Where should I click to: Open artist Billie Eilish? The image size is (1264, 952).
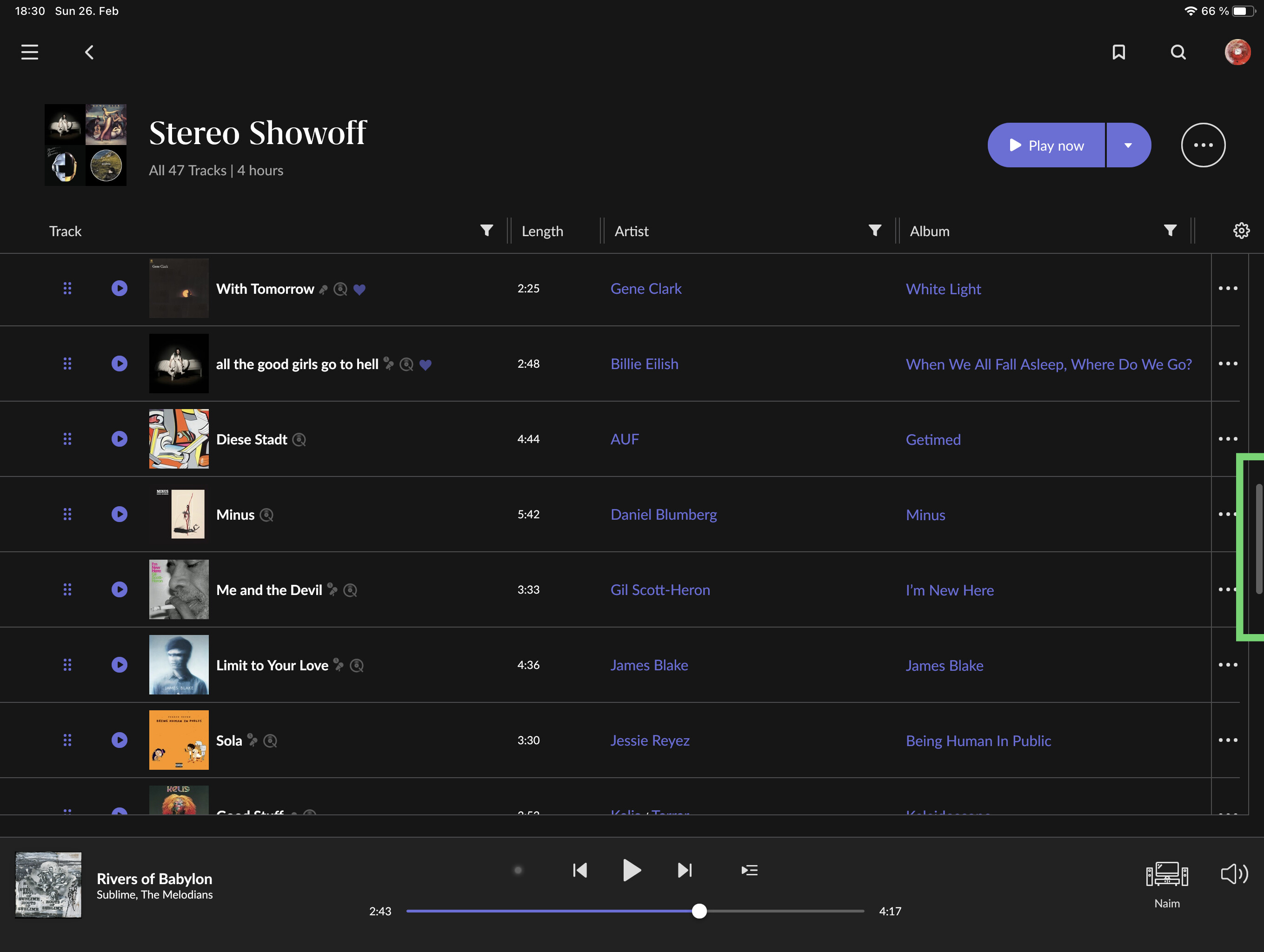(x=644, y=364)
